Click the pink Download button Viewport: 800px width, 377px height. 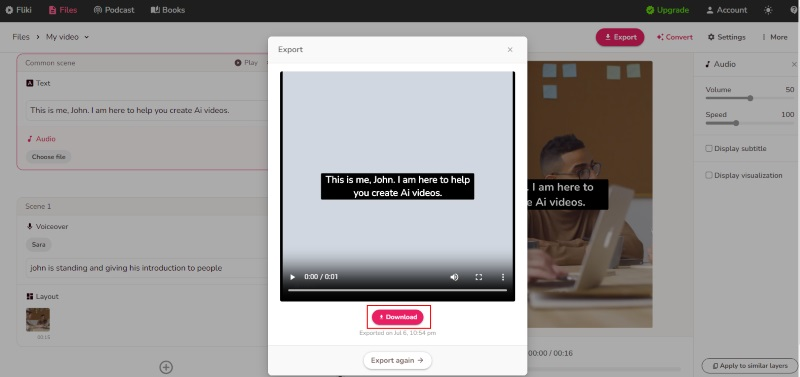397,317
